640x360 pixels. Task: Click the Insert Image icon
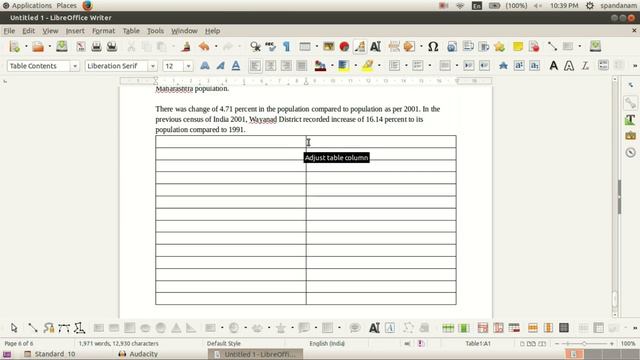pos(329,46)
